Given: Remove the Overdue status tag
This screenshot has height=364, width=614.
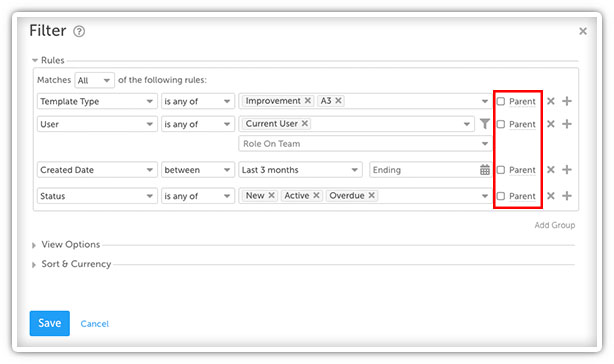Looking at the screenshot, I should [372, 195].
